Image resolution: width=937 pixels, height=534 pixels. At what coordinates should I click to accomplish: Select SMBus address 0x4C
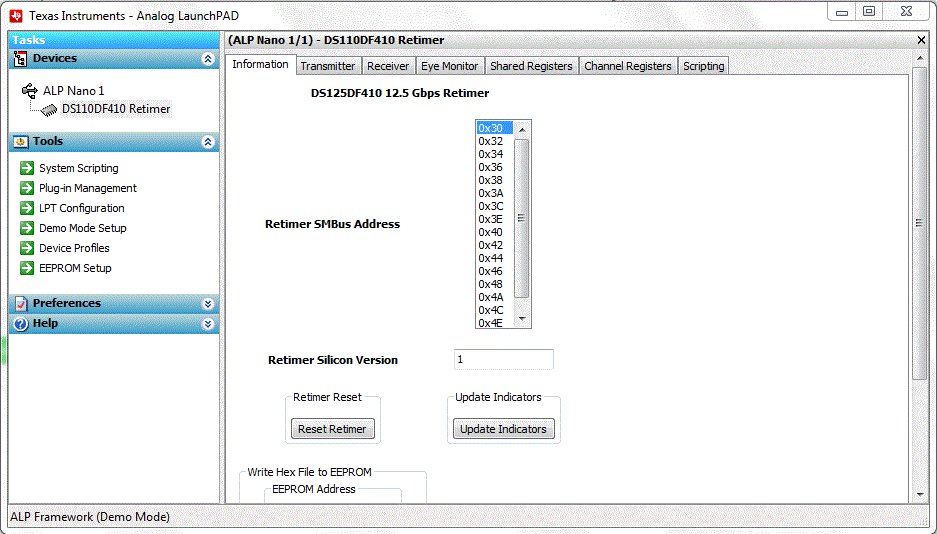[x=495, y=310]
